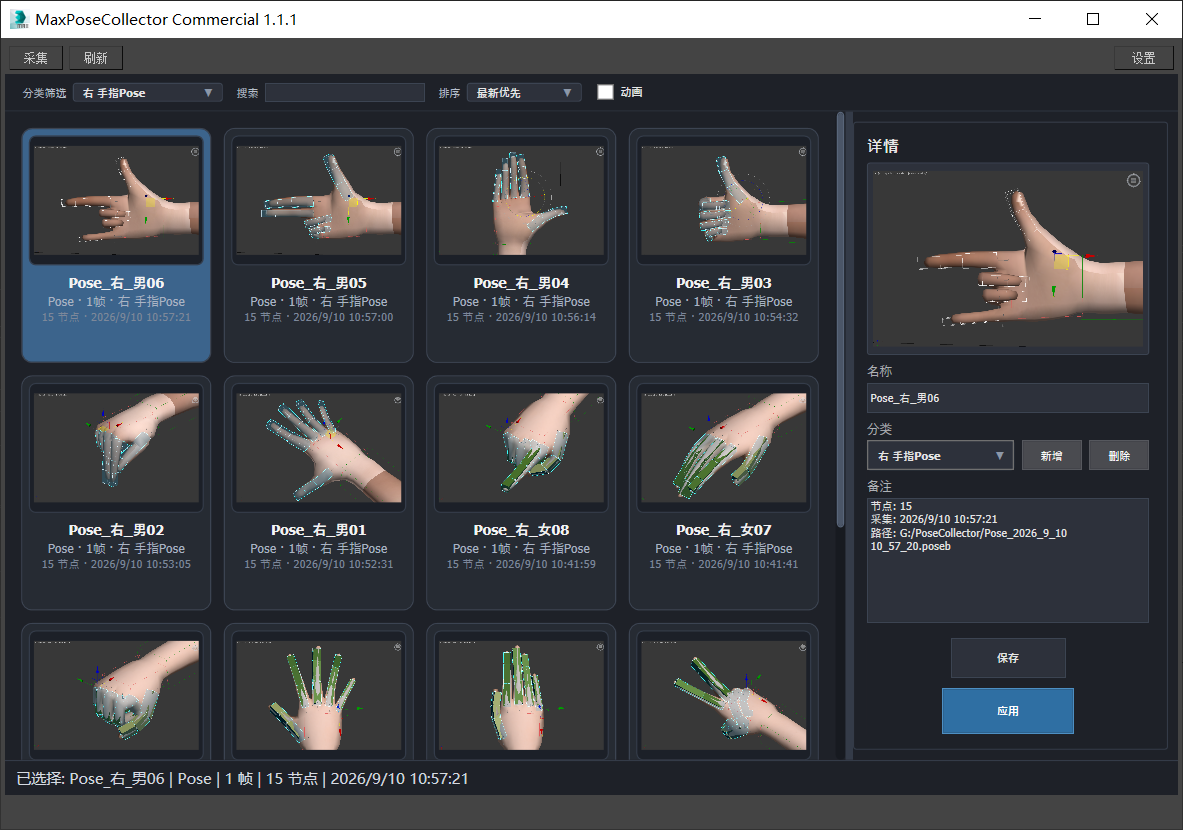Select the Pose_右_男06 pose card
1183x830 pixels.
[x=116, y=245]
